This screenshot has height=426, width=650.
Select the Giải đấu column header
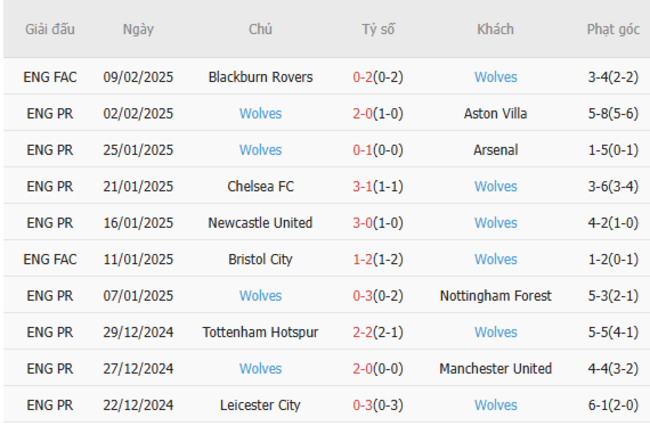[50, 29]
